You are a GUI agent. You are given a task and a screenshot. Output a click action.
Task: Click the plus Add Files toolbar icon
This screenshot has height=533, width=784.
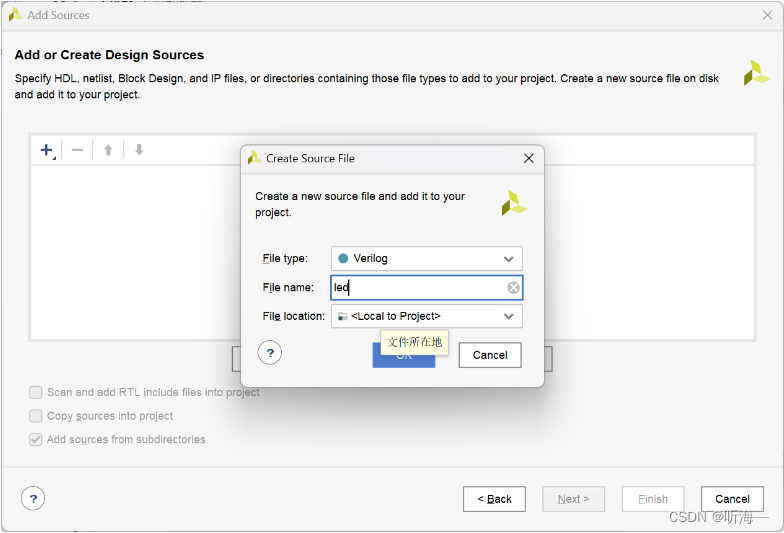tap(47, 150)
